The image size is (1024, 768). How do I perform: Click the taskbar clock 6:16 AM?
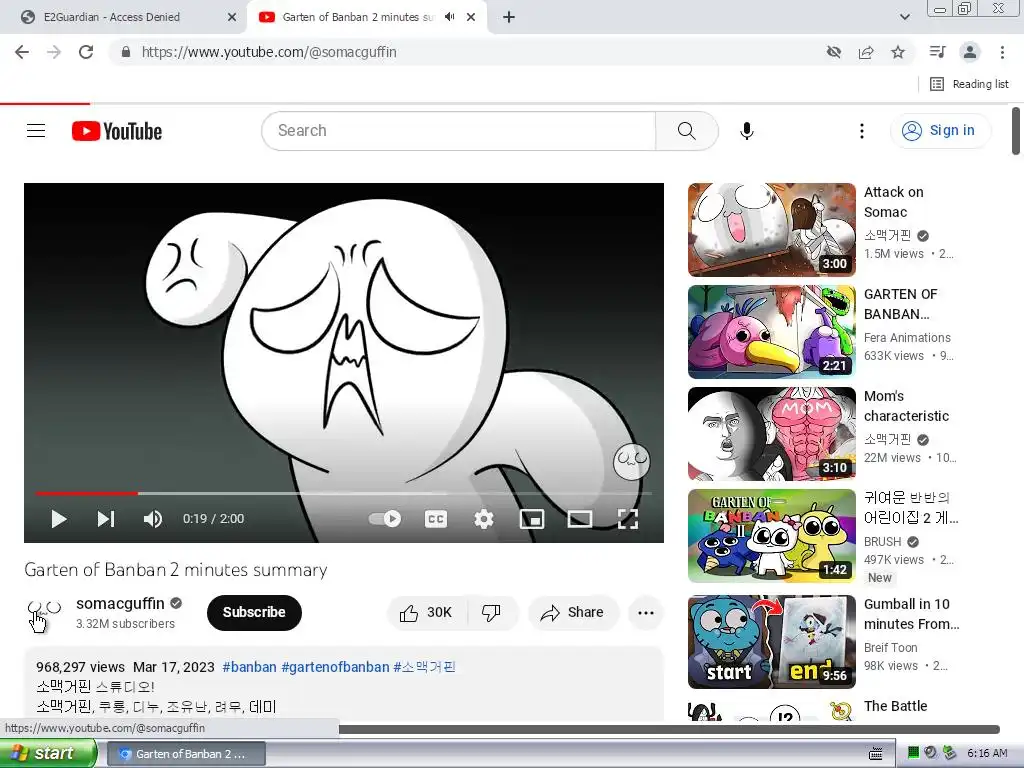click(987, 753)
